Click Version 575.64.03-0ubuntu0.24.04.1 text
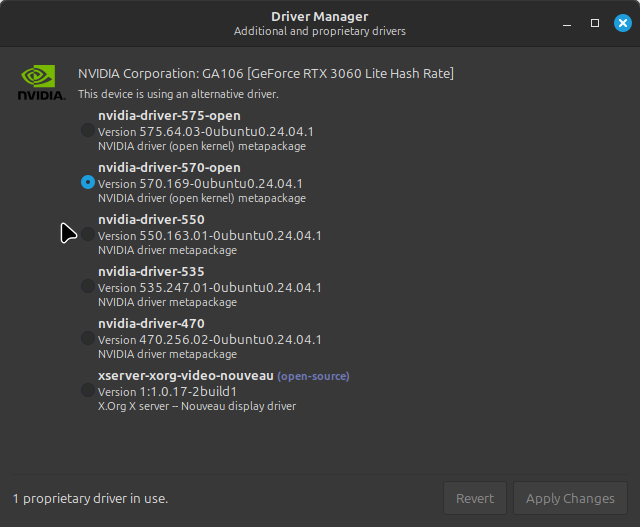The height and width of the screenshot is (527, 640). [x=206, y=132]
